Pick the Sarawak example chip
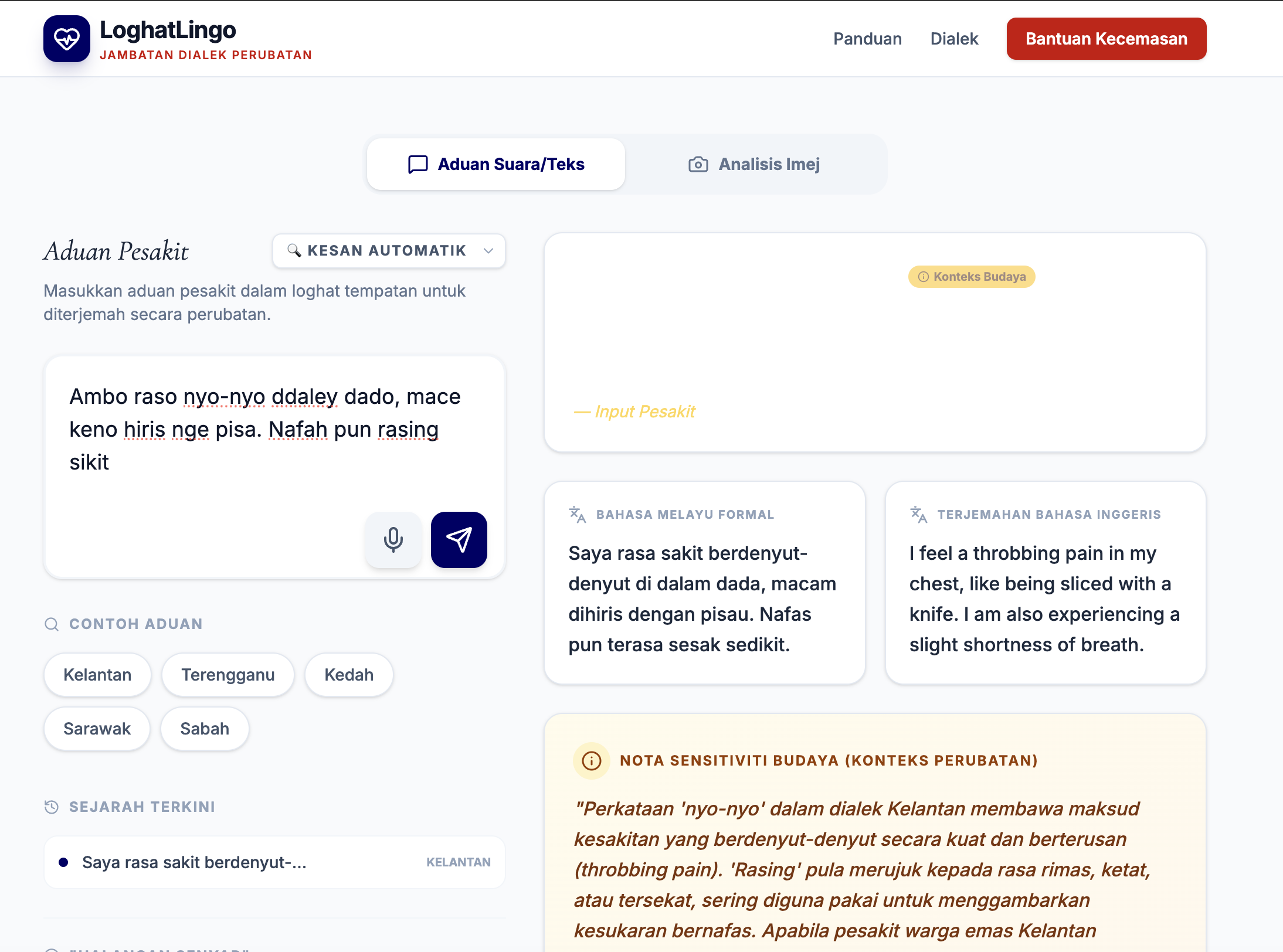 97,729
